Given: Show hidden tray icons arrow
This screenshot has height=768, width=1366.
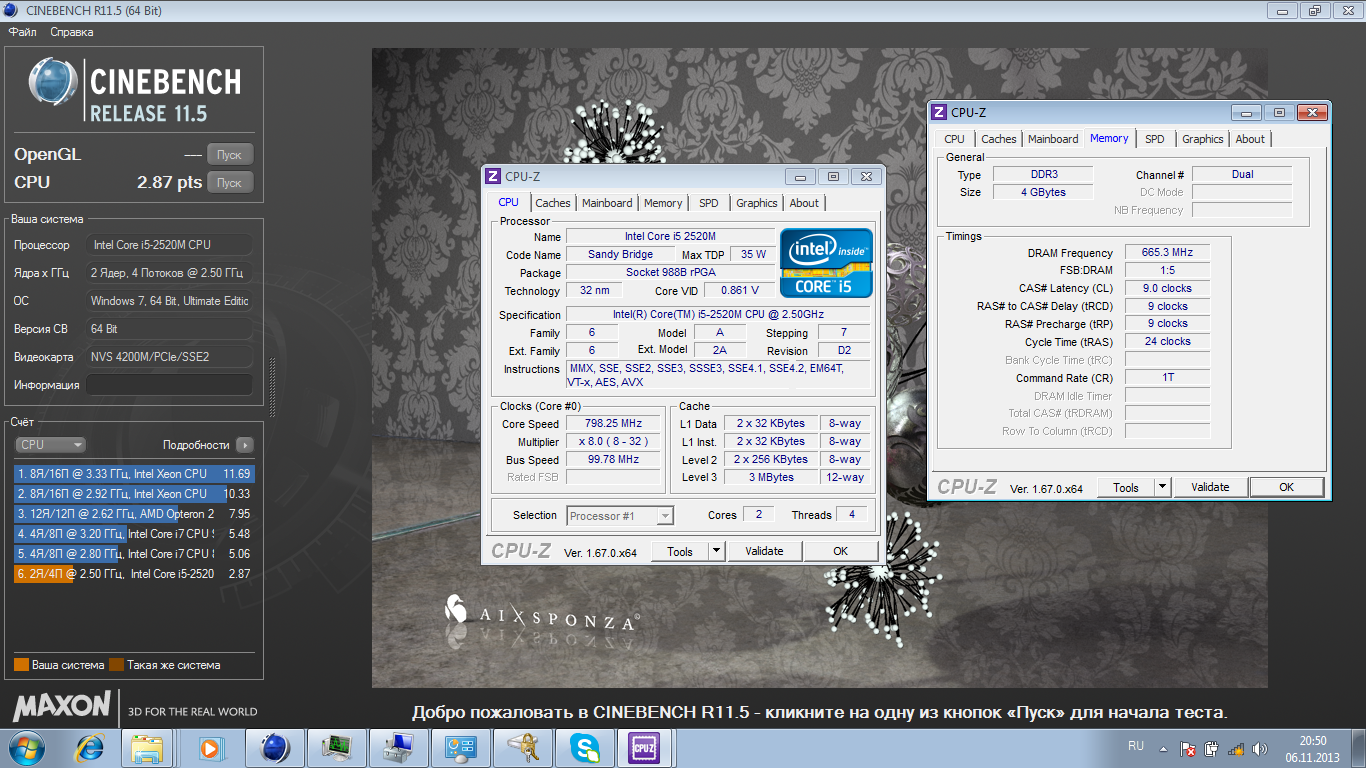Looking at the screenshot, I should 1165,748.
